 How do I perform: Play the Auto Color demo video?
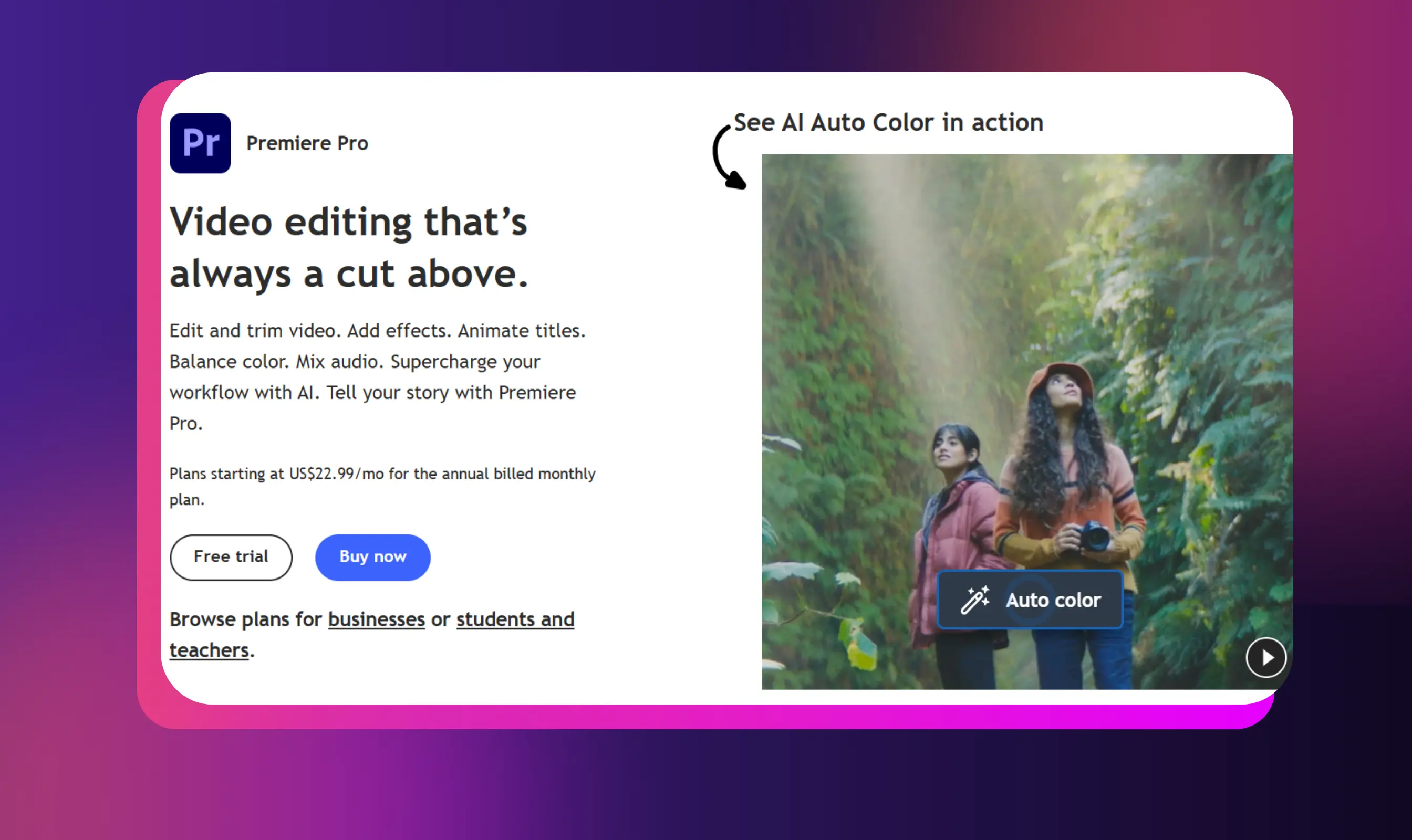pos(1266,658)
